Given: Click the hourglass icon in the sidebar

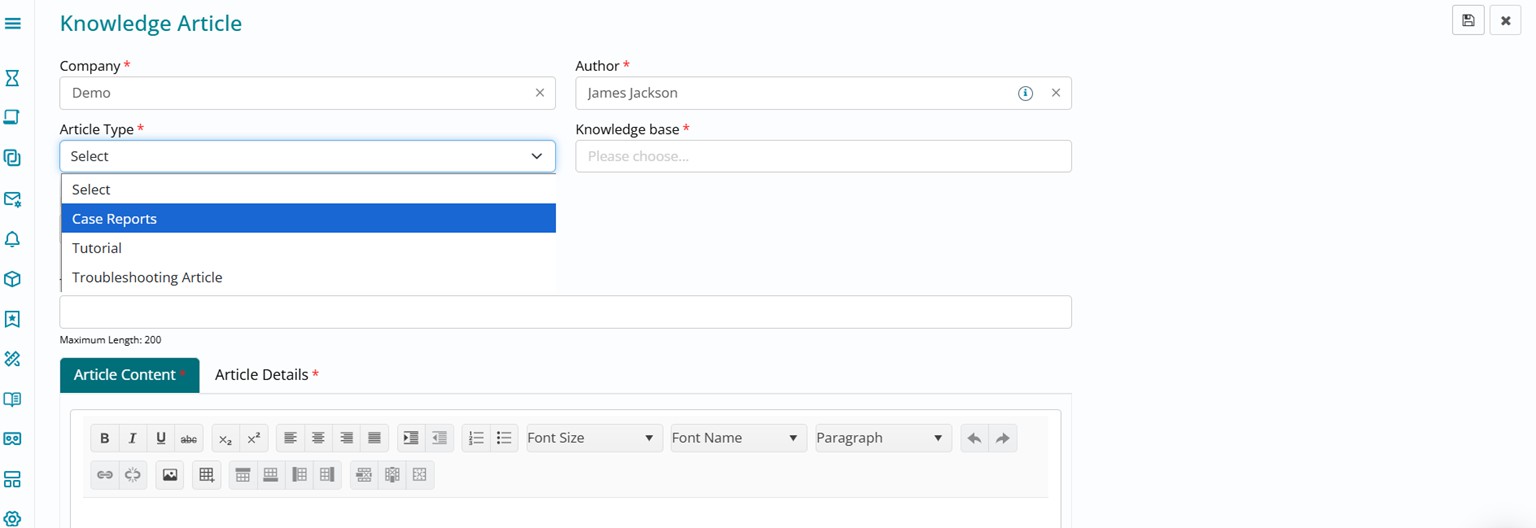Looking at the screenshot, I should point(12,78).
